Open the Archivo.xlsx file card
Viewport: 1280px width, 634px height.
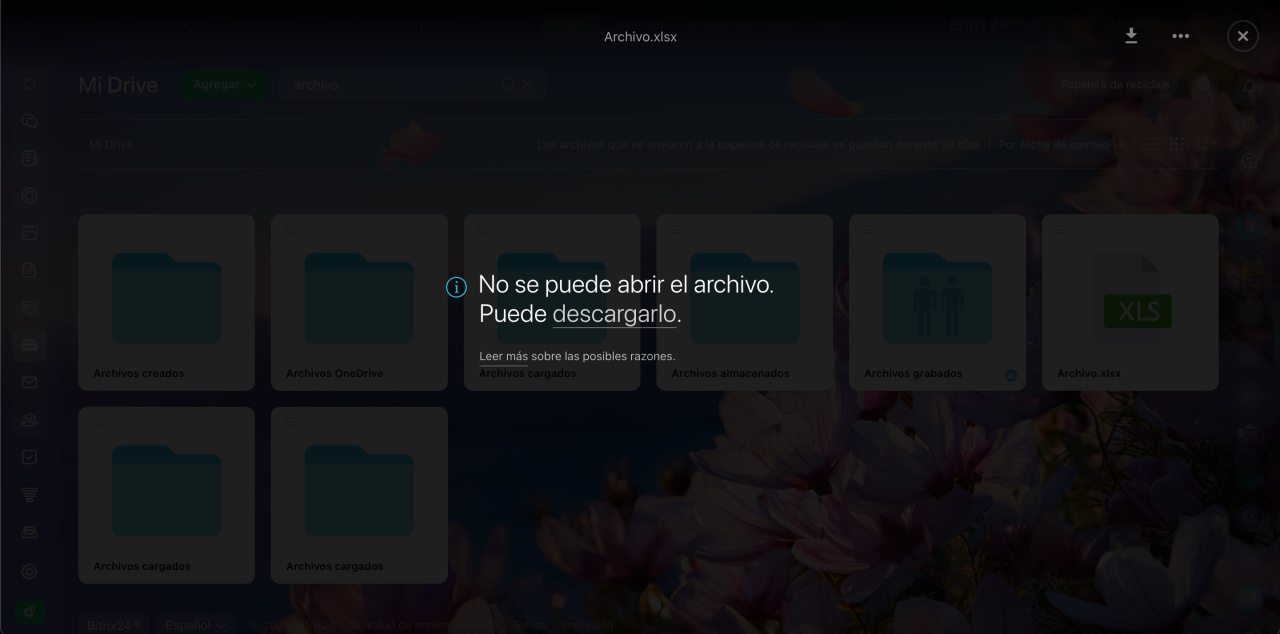[1130, 302]
